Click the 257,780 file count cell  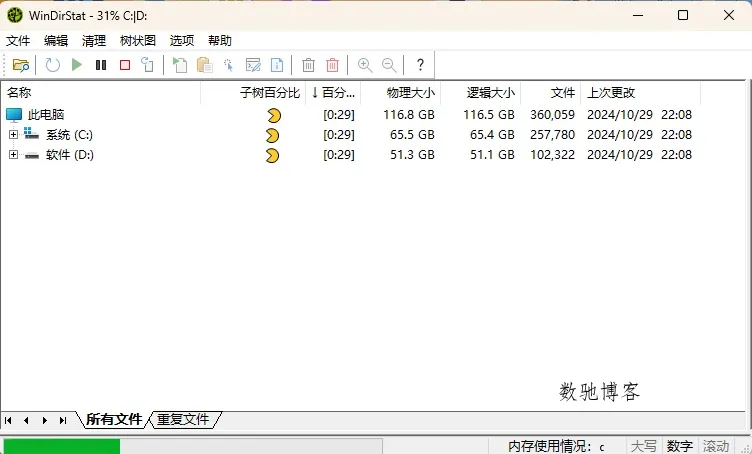(x=552, y=135)
